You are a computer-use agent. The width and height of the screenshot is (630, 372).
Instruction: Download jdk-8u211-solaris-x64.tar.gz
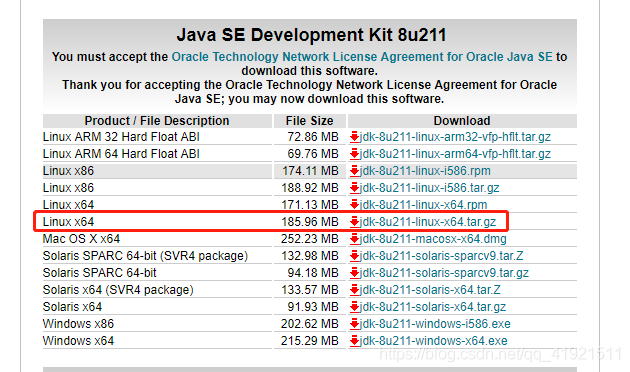pos(433,307)
